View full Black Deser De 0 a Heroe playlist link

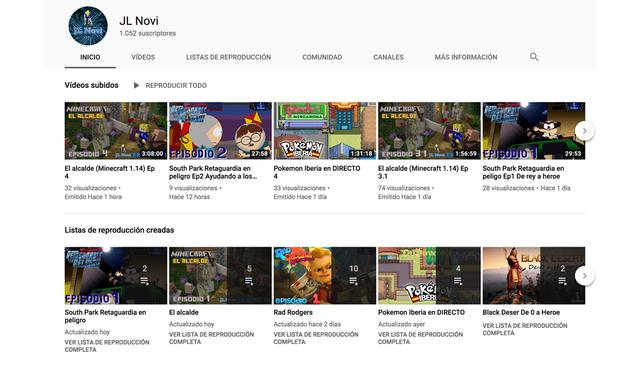tap(525, 329)
